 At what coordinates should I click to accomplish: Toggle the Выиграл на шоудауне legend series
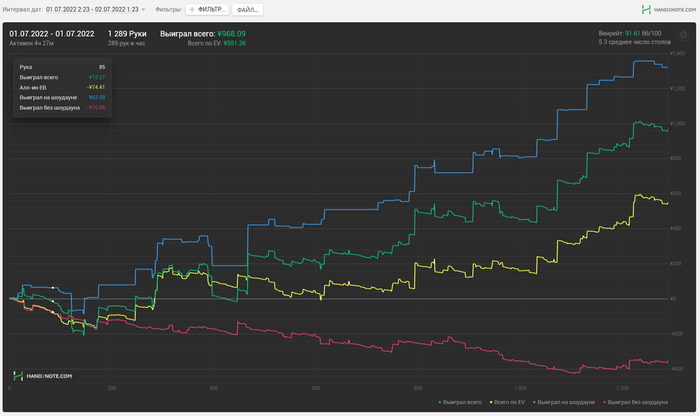pos(564,402)
